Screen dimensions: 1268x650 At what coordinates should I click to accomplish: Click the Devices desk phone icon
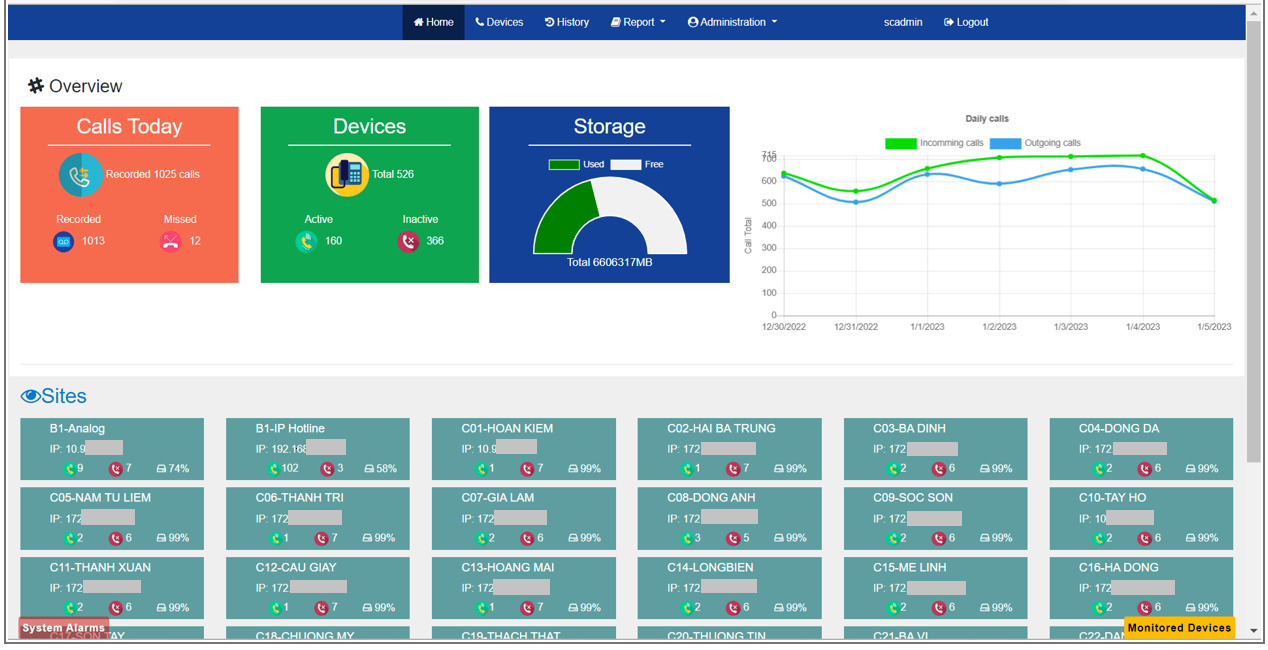(x=347, y=175)
